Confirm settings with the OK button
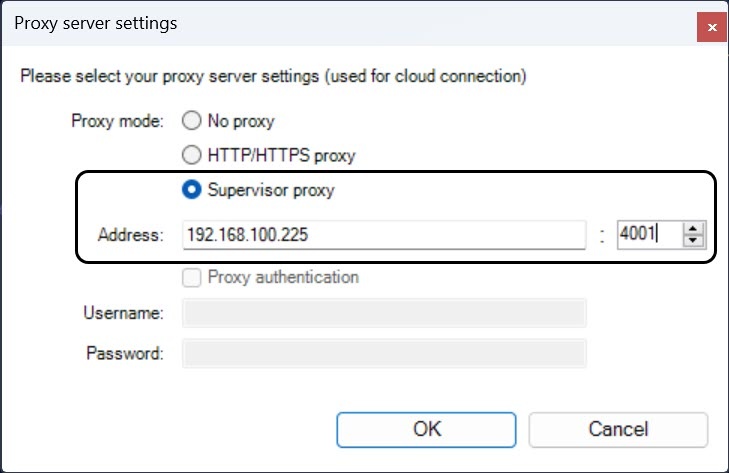This screenshot has height=473, width=729. click(426, 429)
